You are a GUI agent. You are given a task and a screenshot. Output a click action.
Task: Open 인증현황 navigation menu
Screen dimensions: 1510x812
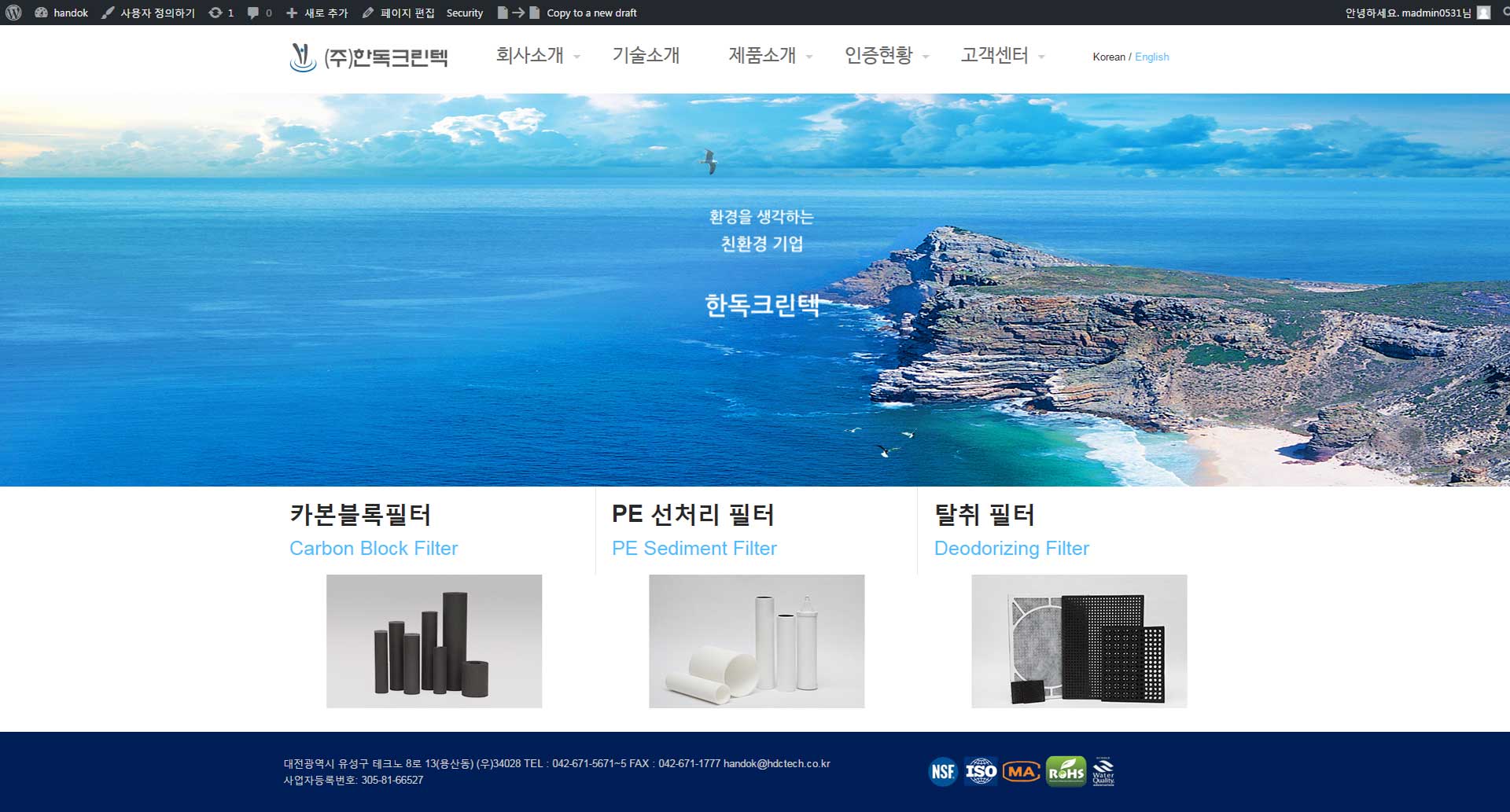click(878, 55)
